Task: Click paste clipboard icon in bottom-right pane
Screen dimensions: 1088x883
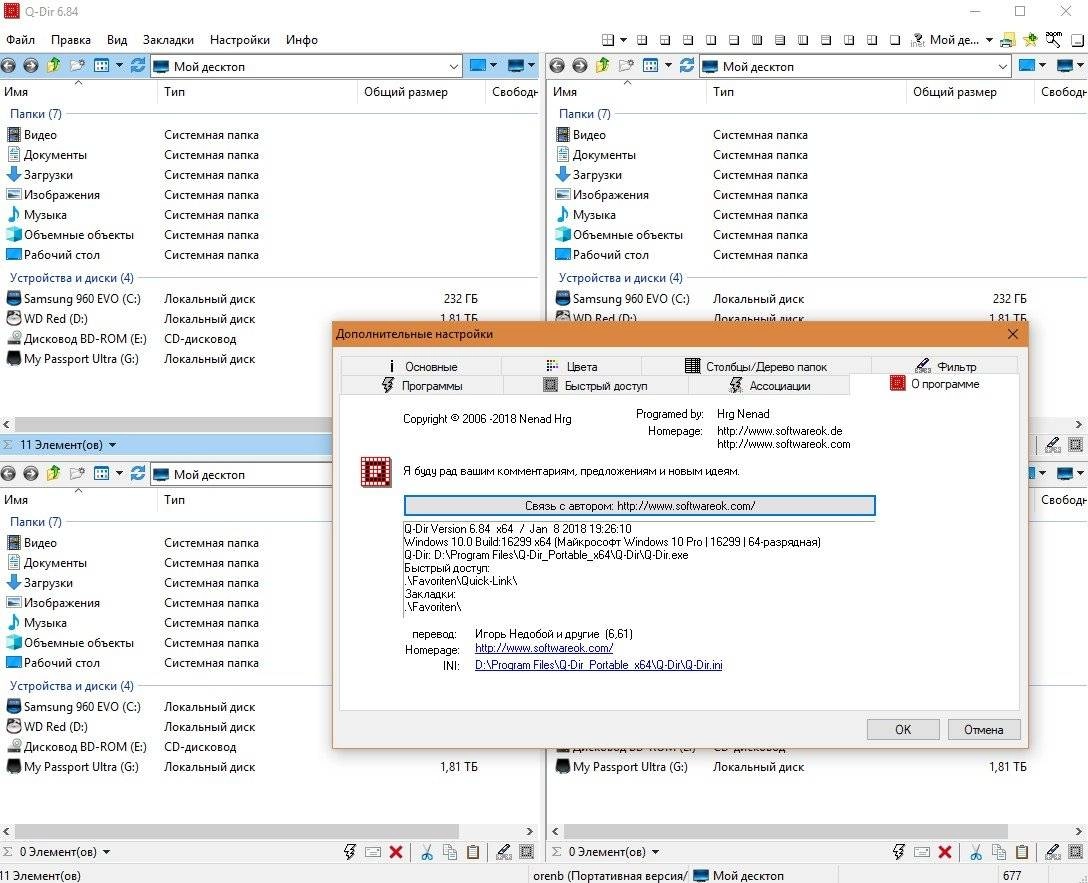Action: pyautogui.click(x=1021, y=852)
